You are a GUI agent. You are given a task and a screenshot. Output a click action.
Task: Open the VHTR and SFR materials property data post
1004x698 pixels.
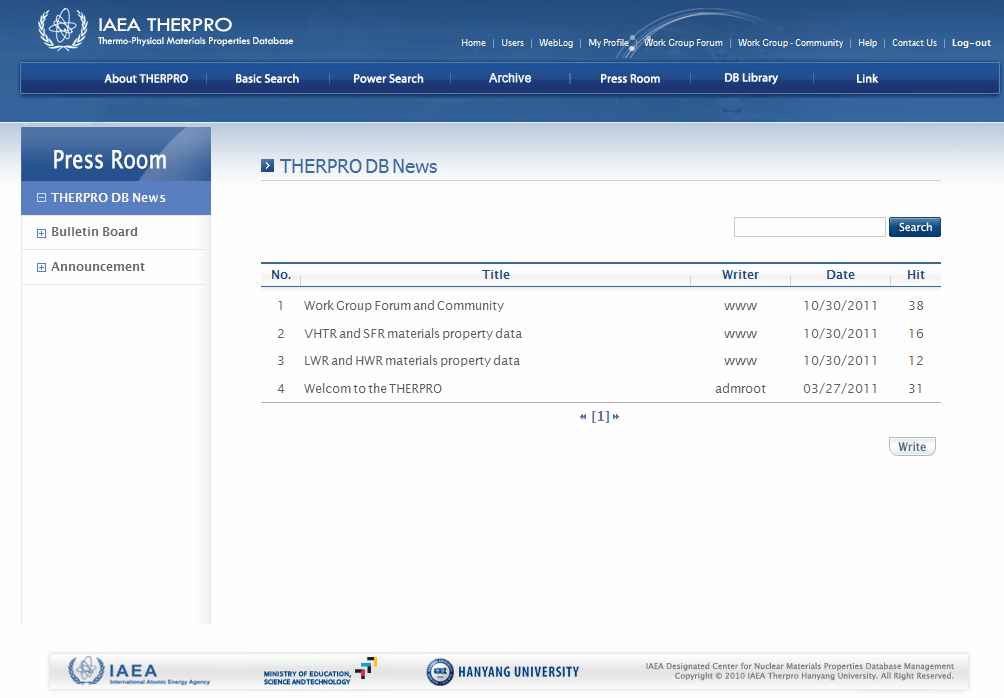(x=413, y=333)
